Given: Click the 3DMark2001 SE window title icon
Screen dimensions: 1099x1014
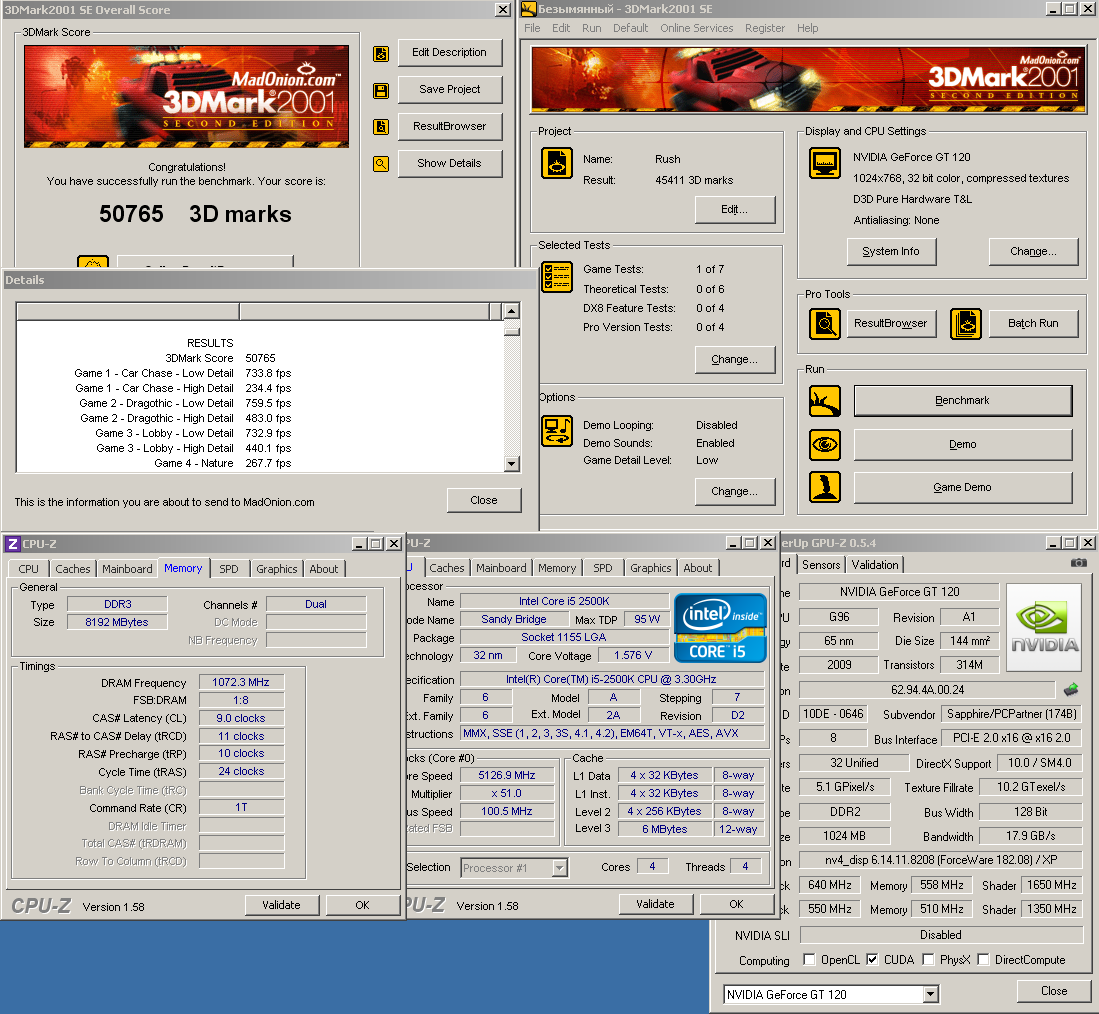Looking at the screenshot, I should click(x=528, y=8).
